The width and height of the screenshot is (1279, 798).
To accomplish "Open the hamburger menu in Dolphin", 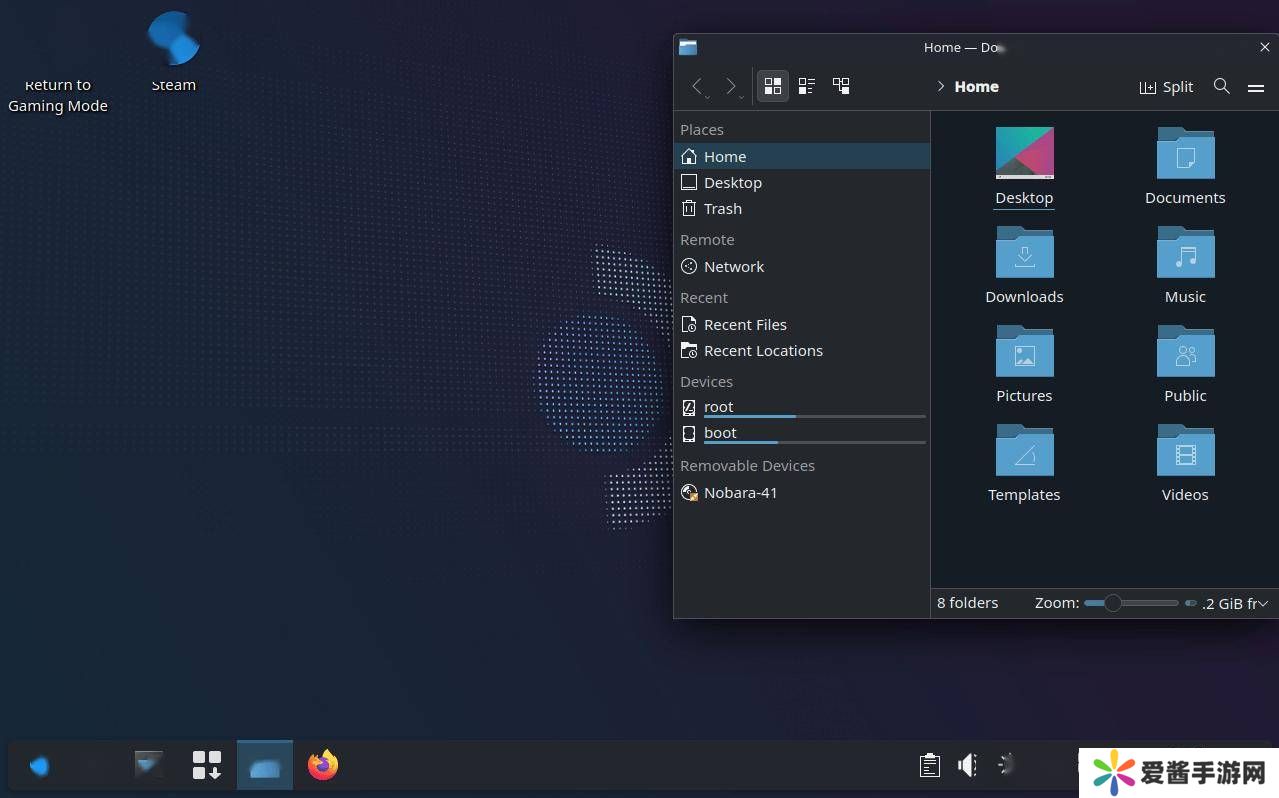I will click(x=1256, y=87).
